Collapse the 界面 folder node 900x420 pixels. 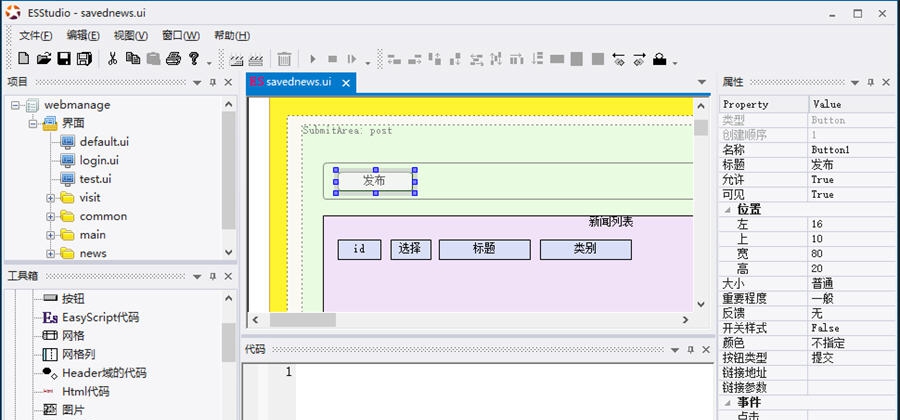pos(33,123)
